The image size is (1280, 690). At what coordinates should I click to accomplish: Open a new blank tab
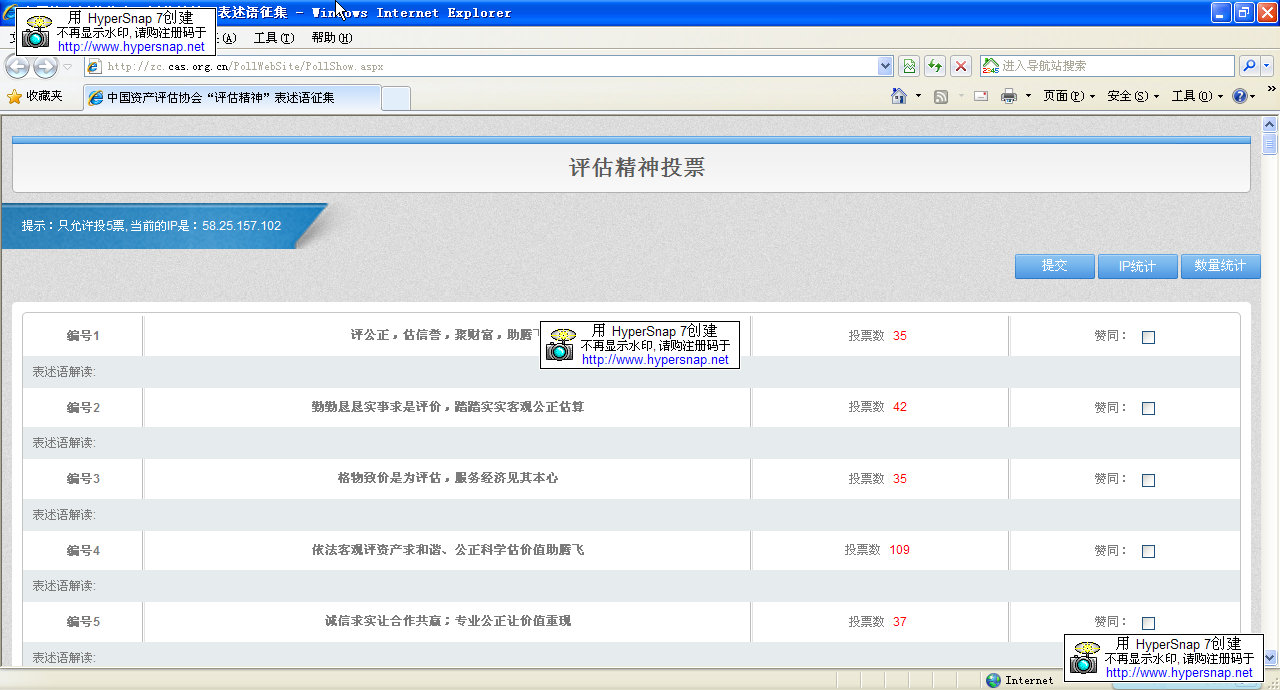tap(396, 98)
